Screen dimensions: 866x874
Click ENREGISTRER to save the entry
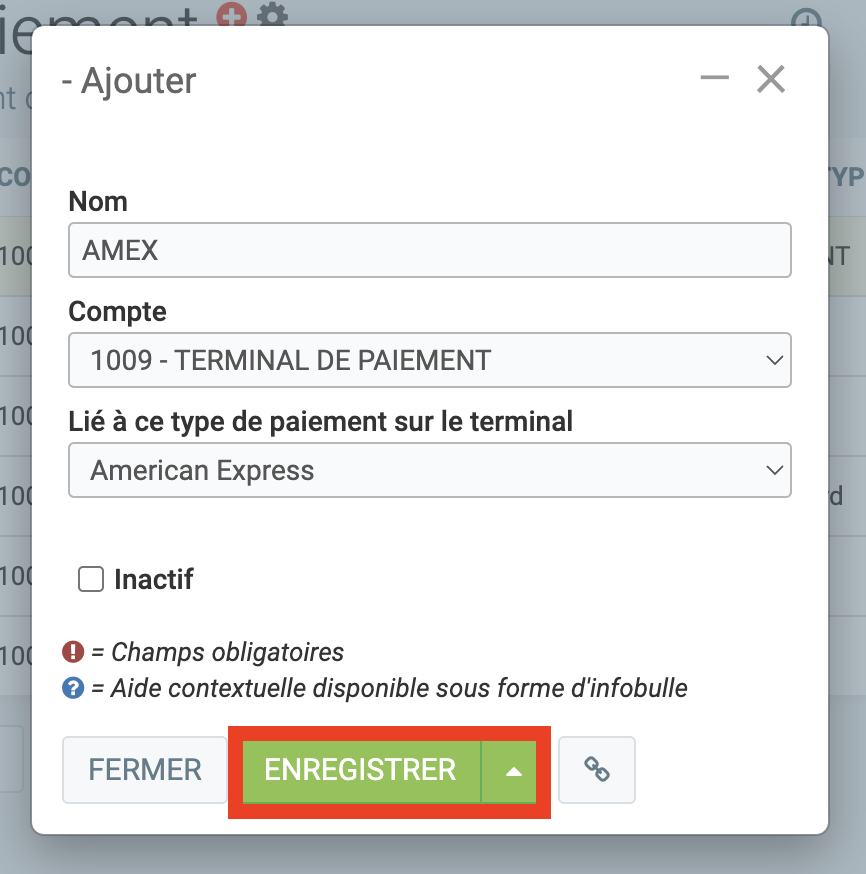[x=360, y=770]
